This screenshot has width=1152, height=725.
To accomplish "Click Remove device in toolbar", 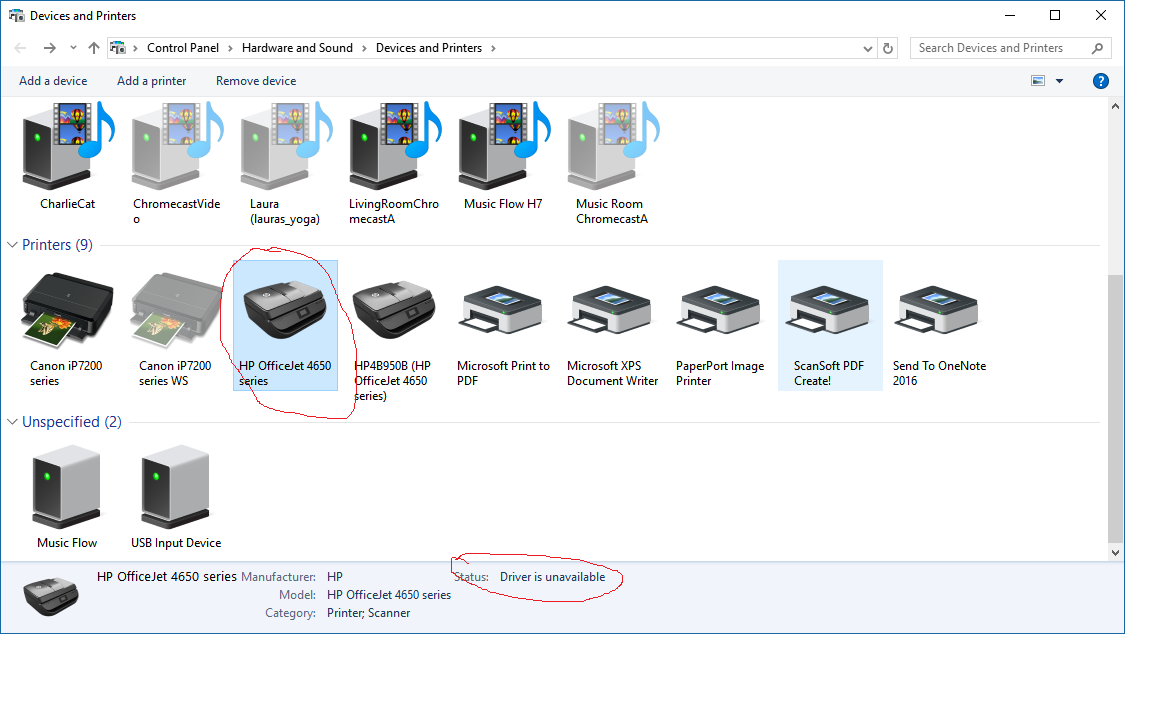I will 256,81.
